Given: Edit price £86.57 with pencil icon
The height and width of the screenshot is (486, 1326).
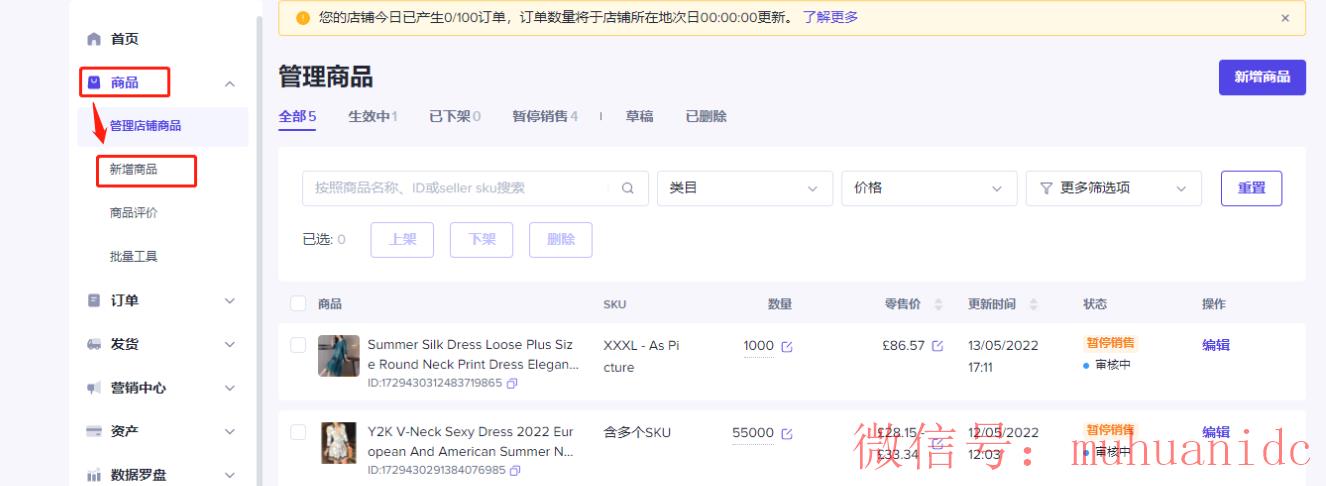Looking at the screenshot, I should tap(937, 346).
